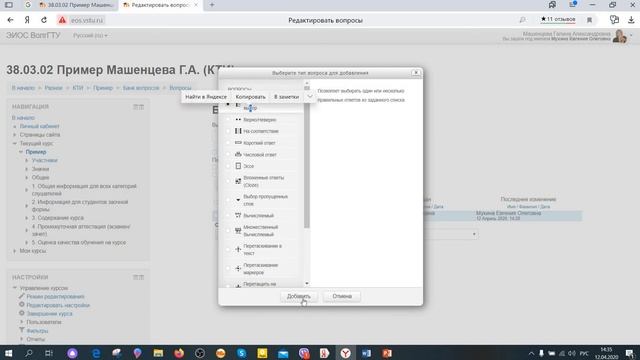This screenshot has width=640, height=360.
Task: Click the pencil icon for Режим редактирования
Action: click(x=22, y=296)
